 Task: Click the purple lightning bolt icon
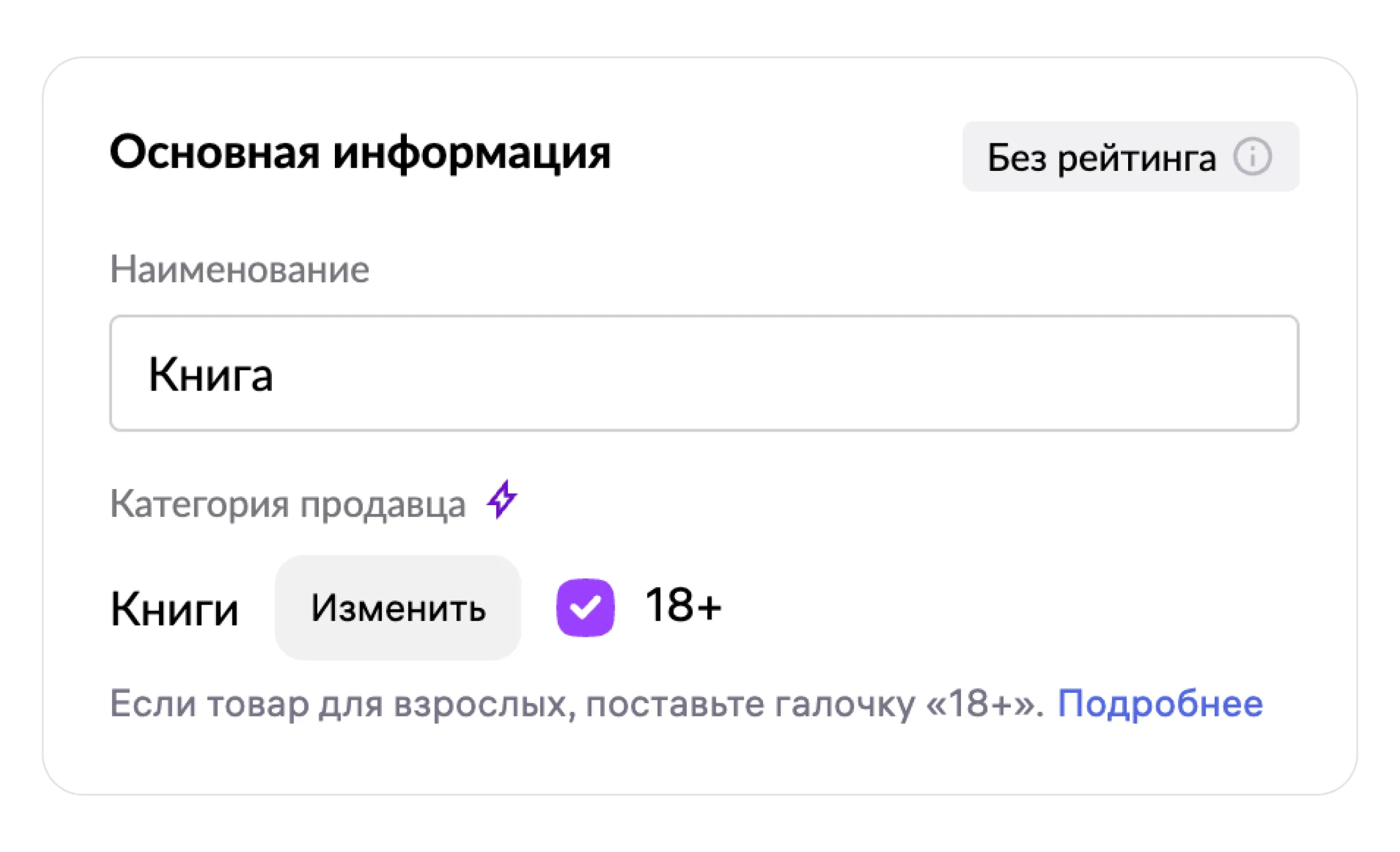pyautogui.click(x=502, y=499)
